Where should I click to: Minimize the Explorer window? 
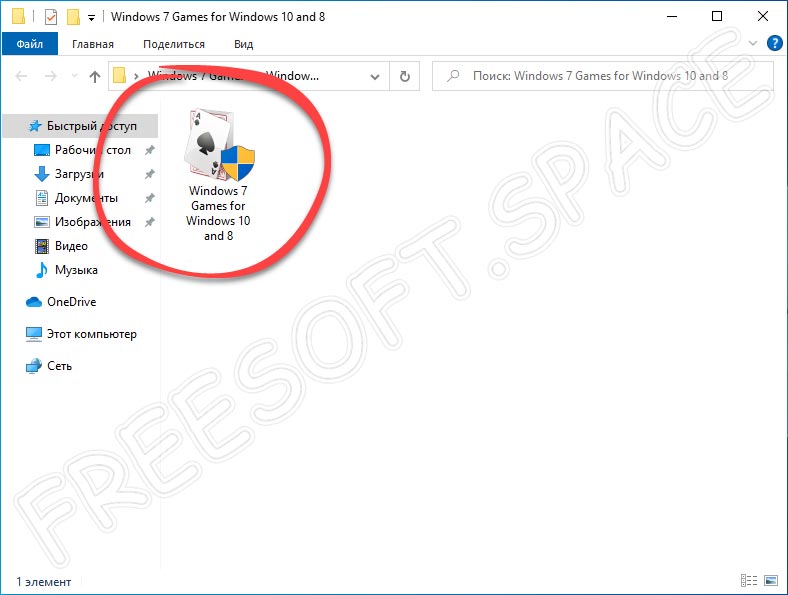(671, 17)
